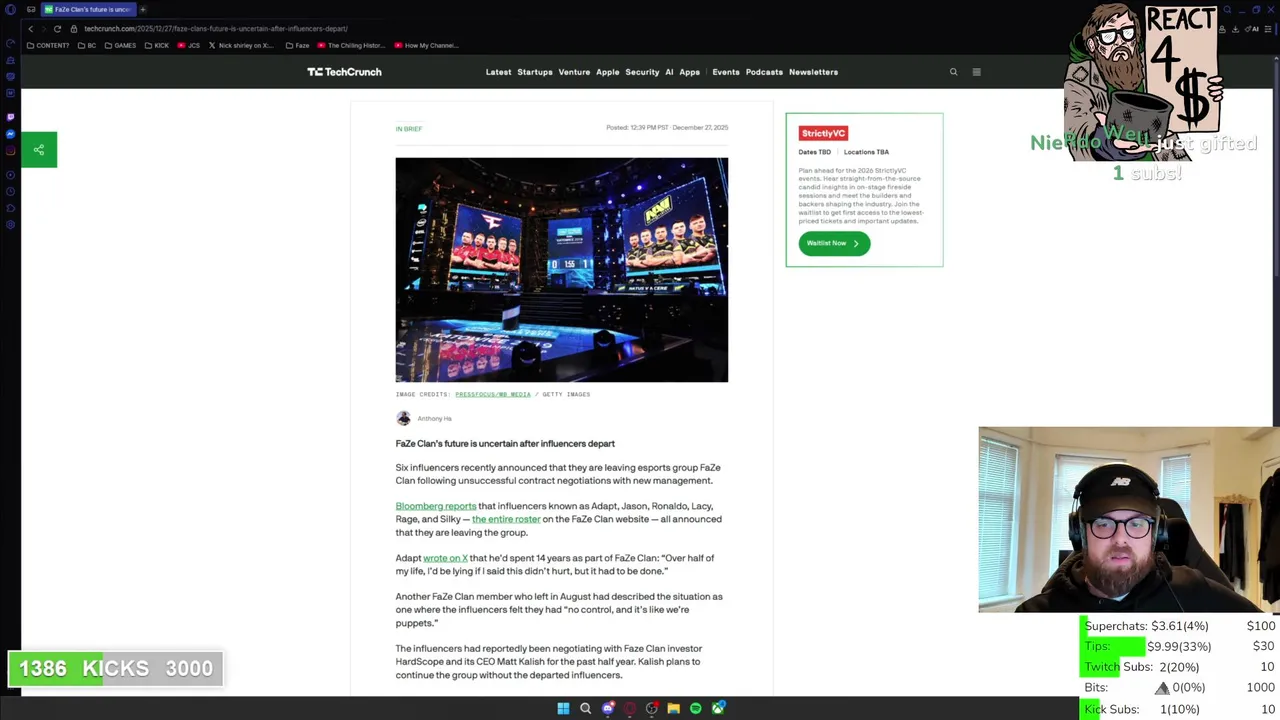Click the Waitlist Now button
Screen dimensions: 1280x720
(834, 243)
